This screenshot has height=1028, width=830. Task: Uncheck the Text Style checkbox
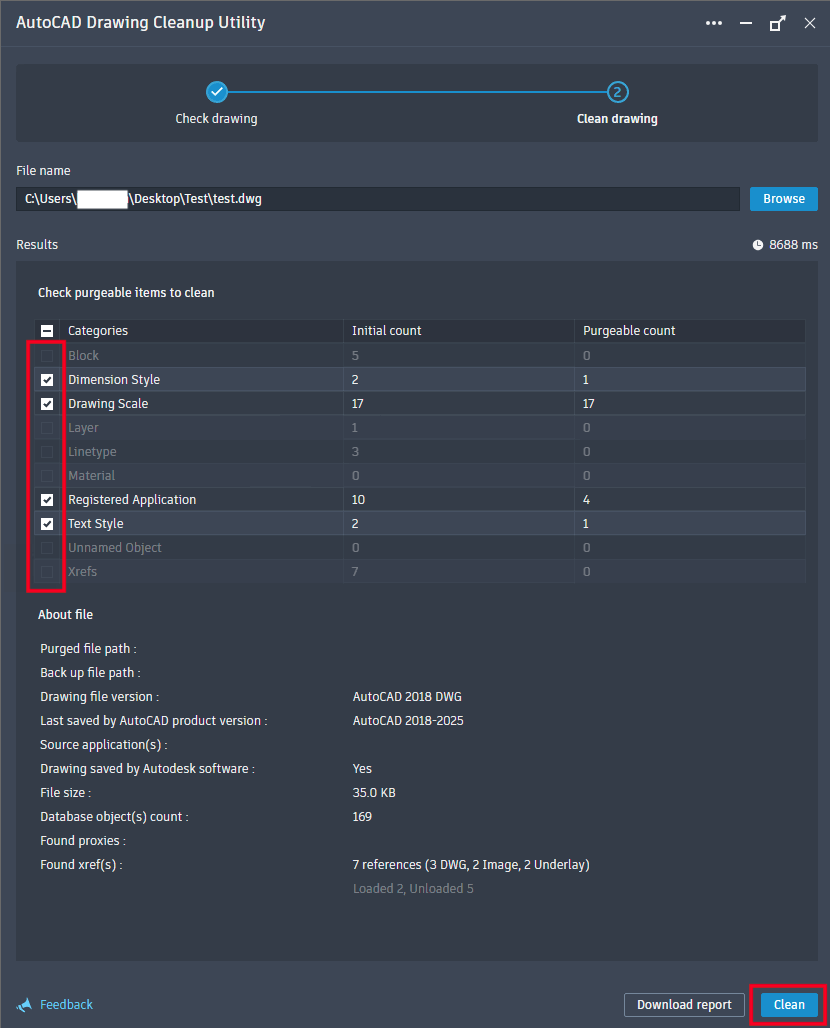point(47,524)
